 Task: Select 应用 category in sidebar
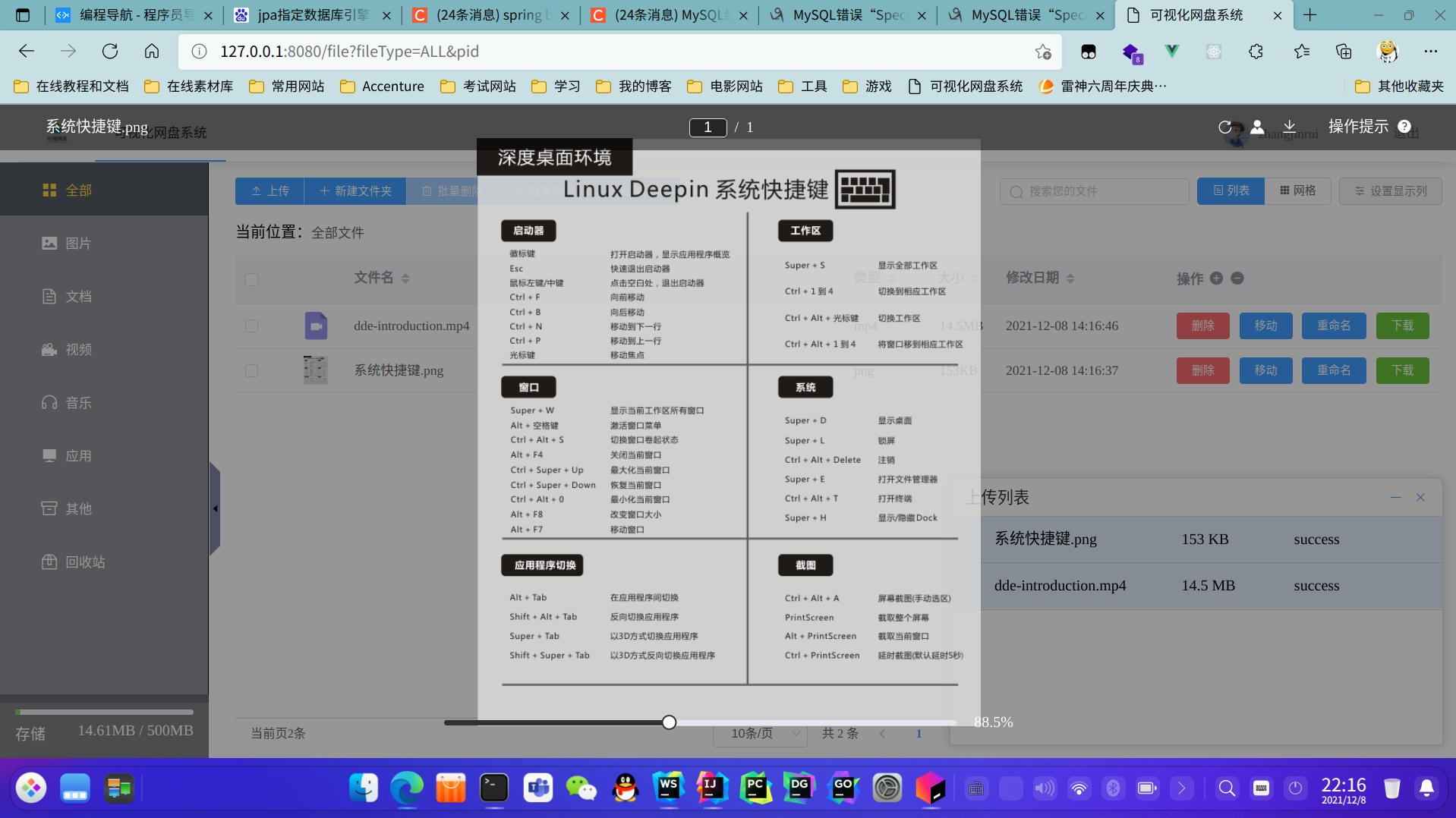click(104, 455)
